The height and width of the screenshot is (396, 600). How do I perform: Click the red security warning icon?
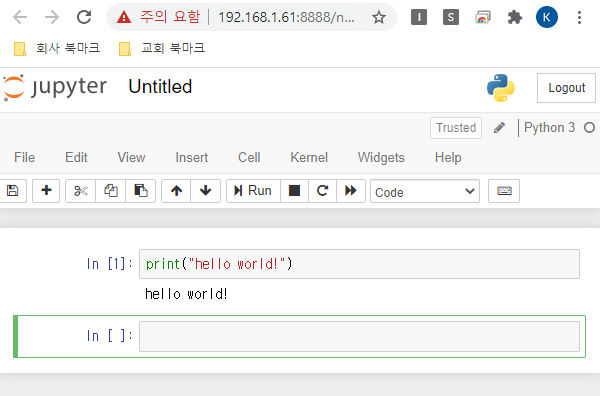coord(124,17)
